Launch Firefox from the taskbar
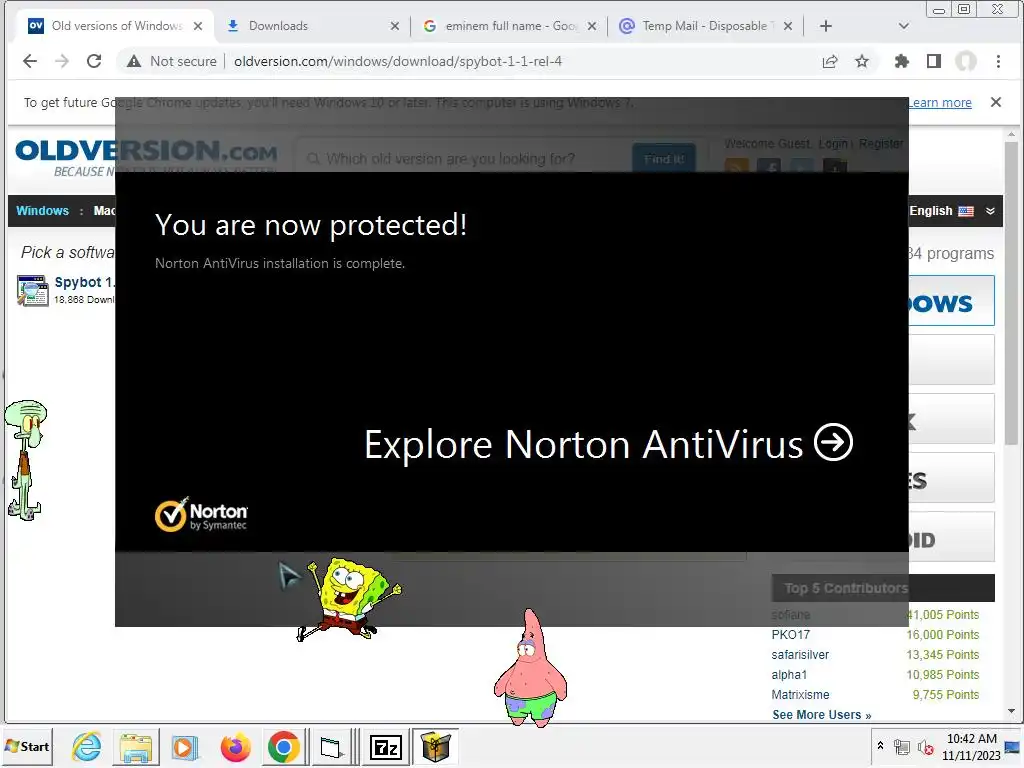The width and height of the screenshot is (1024, 768). coord(235,746)
